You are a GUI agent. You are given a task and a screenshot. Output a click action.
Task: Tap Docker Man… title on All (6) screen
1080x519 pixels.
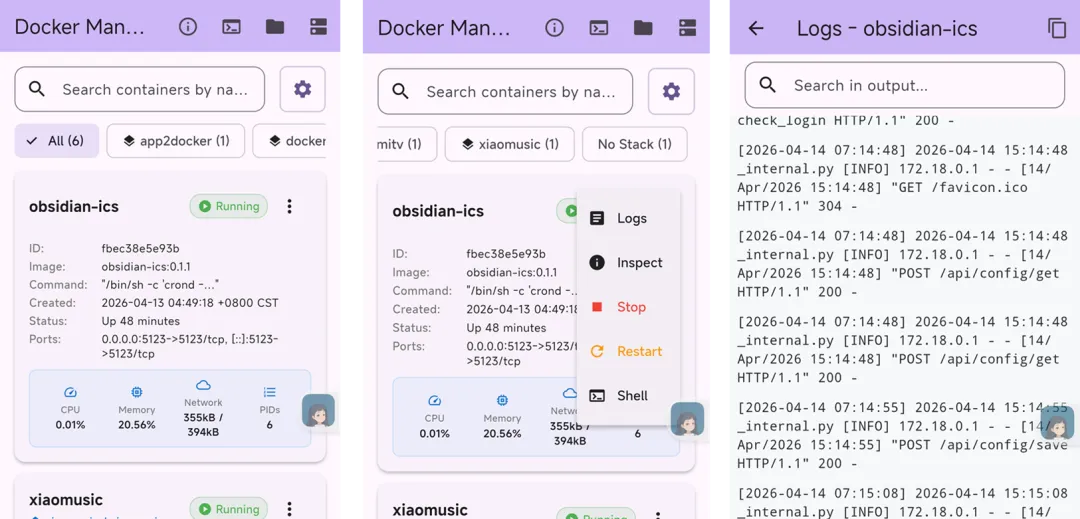coord(80,27)
